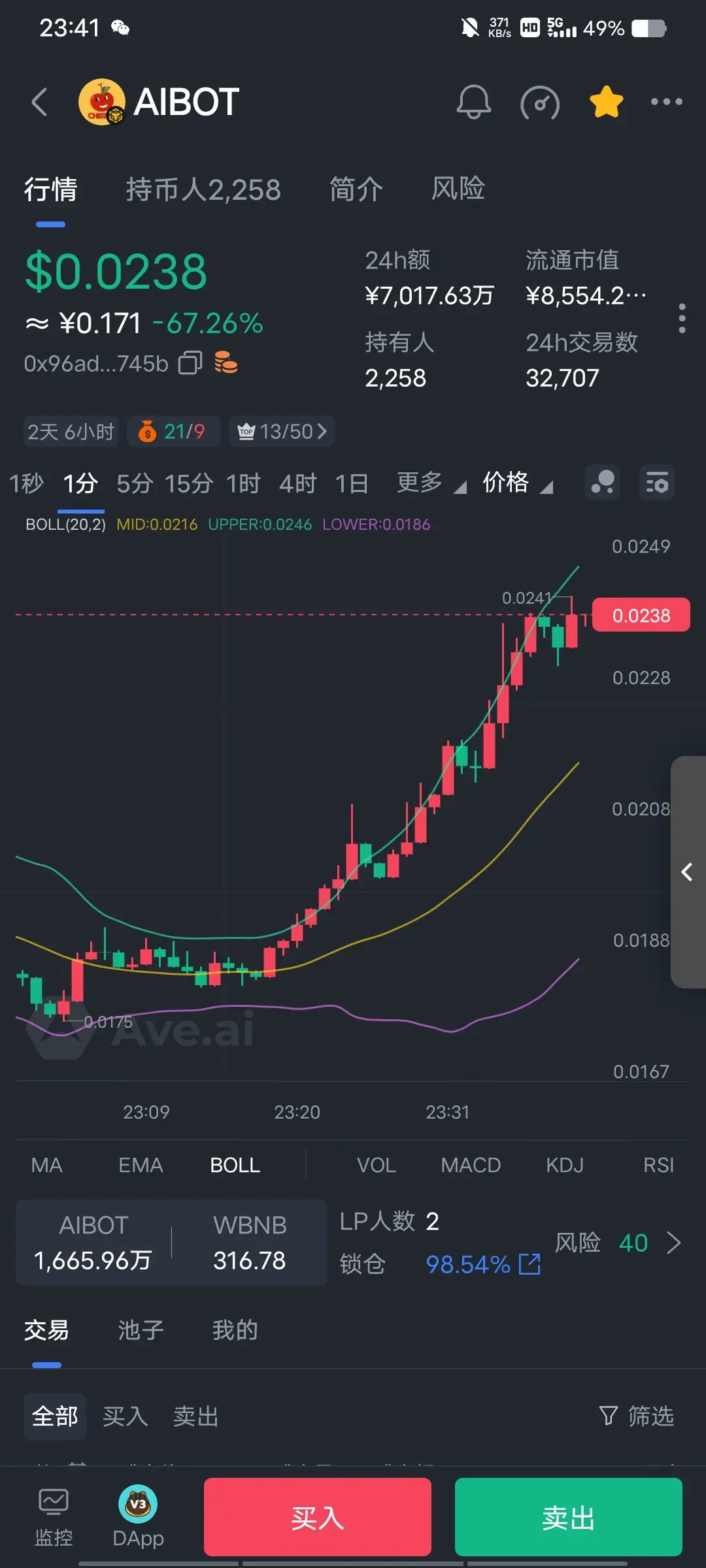
Task: Tap 24h额 ¥7,017.63万 value
Action: coord(429,295)
